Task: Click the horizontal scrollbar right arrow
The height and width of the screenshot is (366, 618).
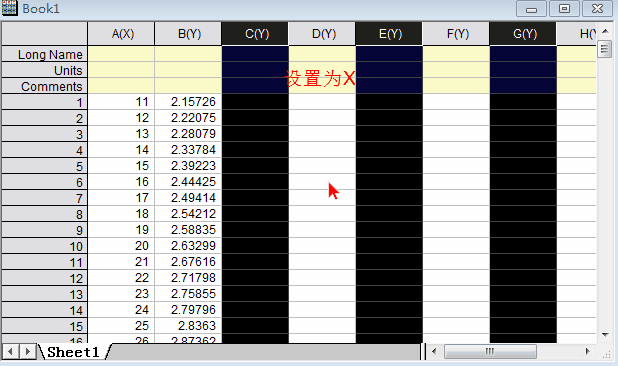Action: coord(588,351)
